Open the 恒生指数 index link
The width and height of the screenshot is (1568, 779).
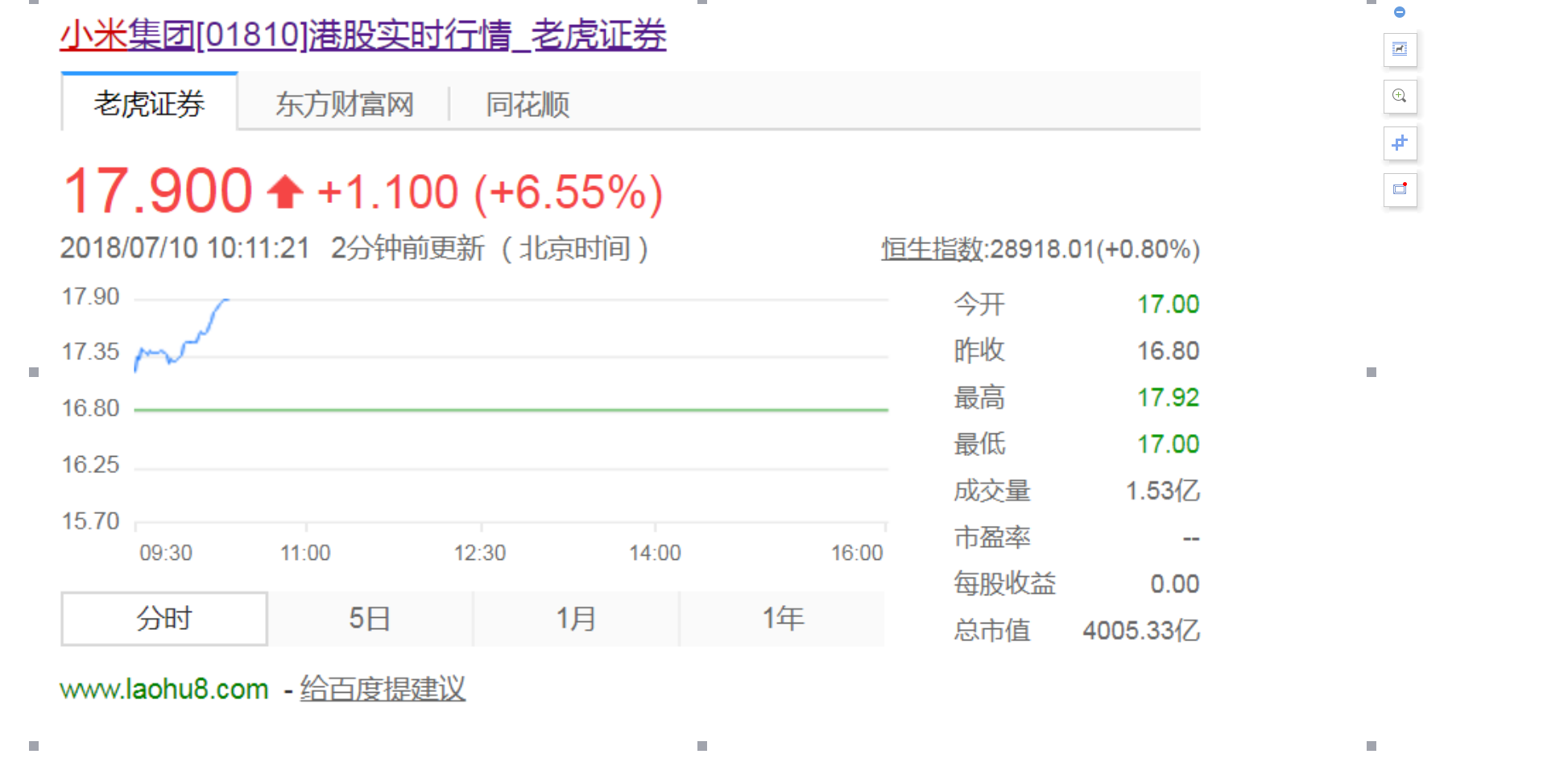coord(932,249)
